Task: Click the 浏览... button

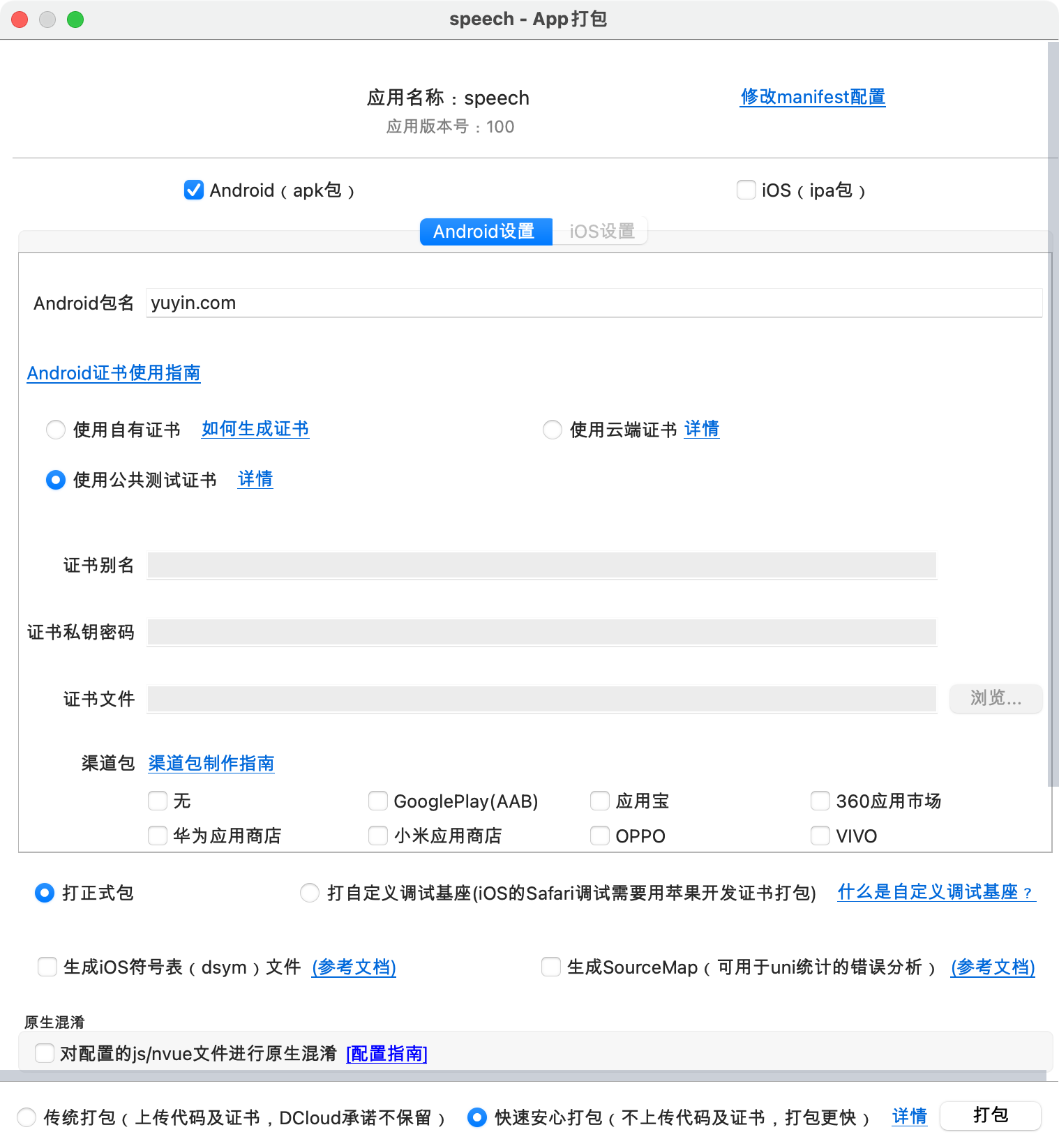Action: click(x=996, y=698)
